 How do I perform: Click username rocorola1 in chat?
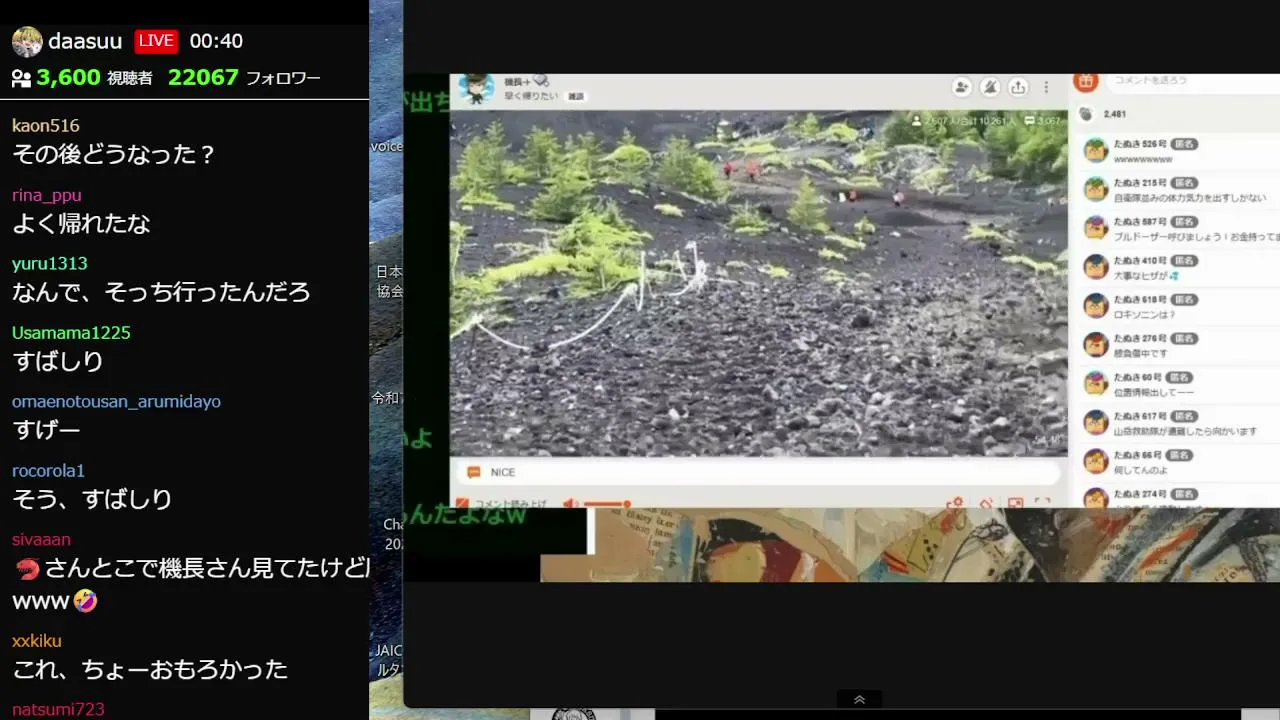tap(48, 471)
